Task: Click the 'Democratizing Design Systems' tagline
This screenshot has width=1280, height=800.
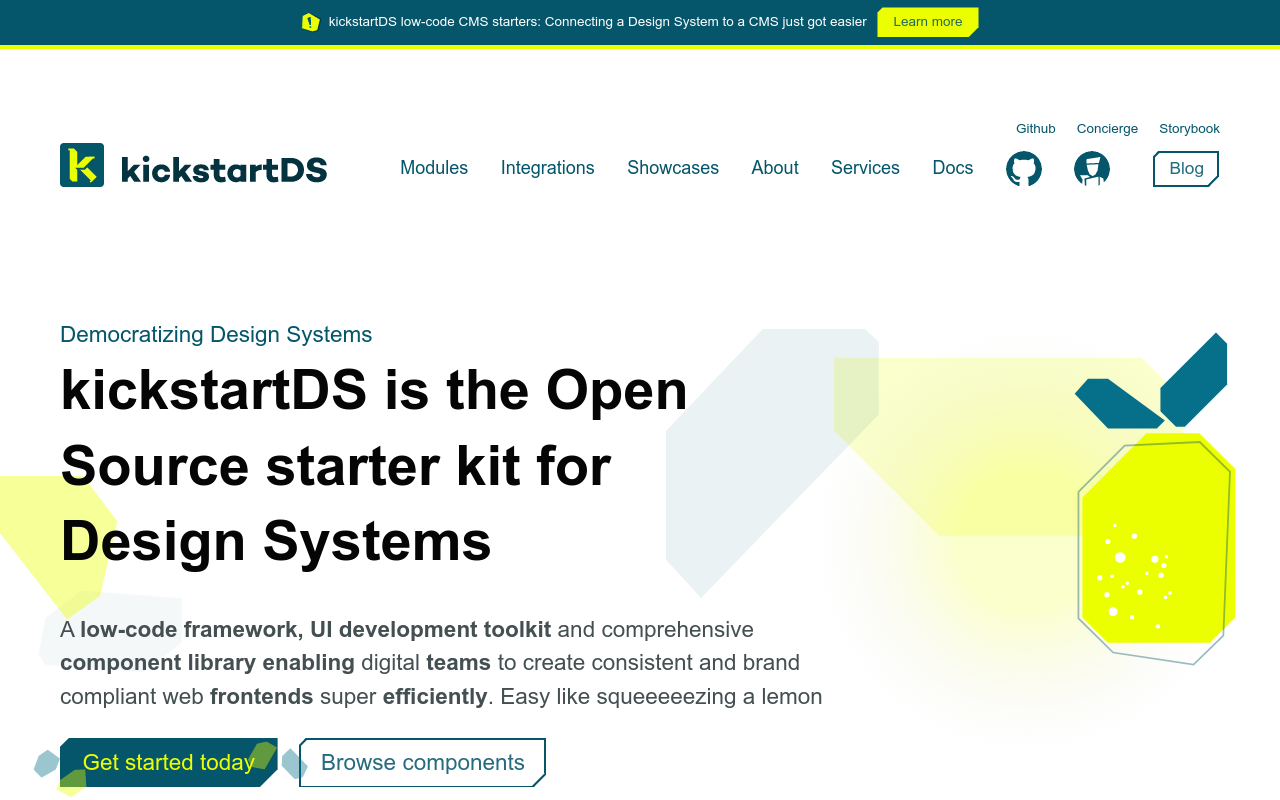Action: 216,334
